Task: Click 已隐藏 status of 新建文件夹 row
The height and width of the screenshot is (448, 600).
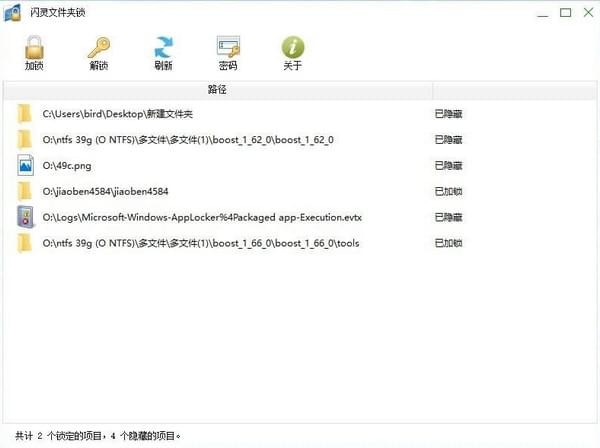Action: 448,114
